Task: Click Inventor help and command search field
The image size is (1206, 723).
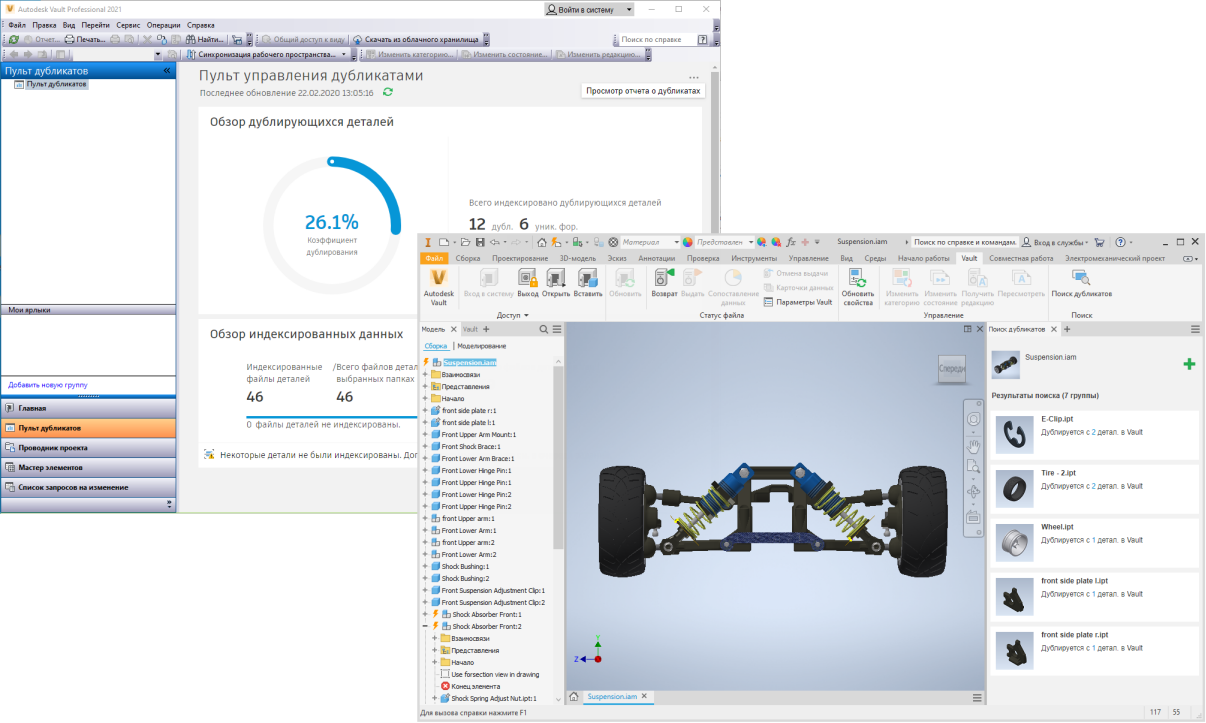Action: click(965, 242)
